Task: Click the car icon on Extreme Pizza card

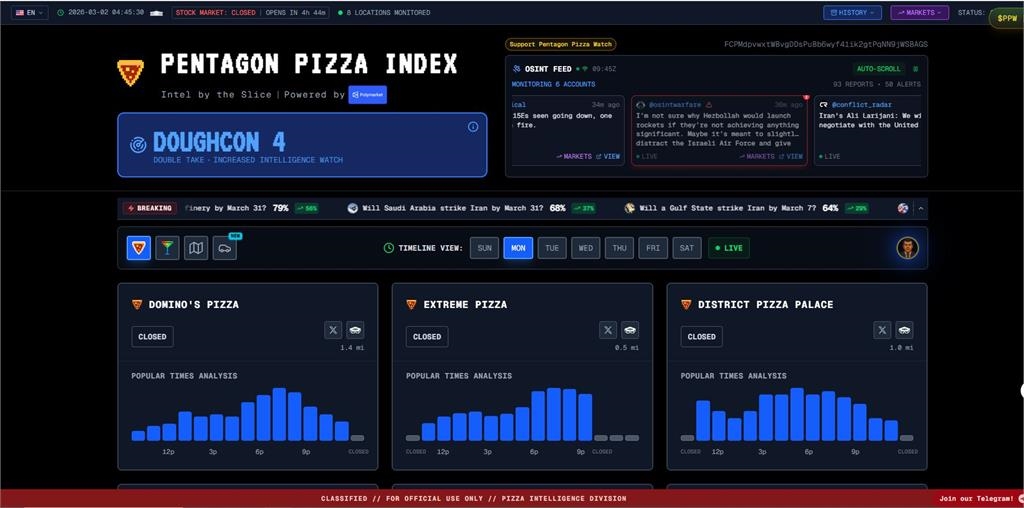Action: (x=630, y=330)
